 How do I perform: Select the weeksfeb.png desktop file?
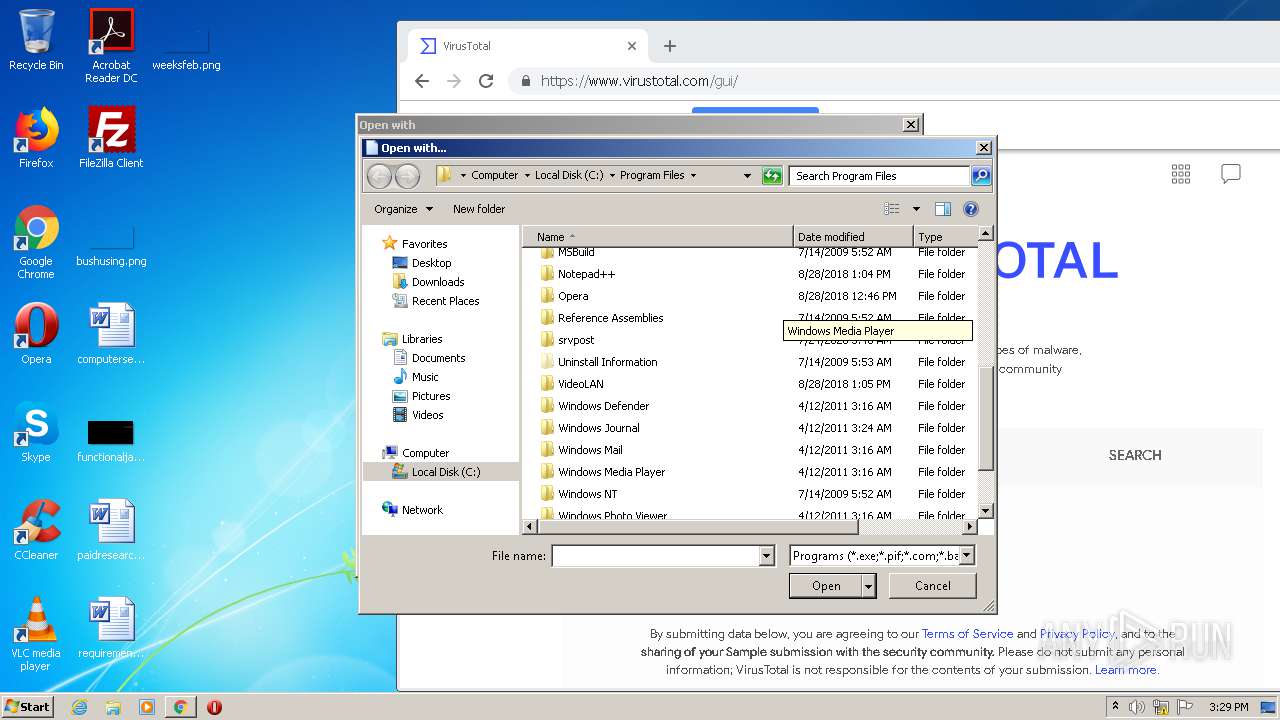(x=186, y=48)
